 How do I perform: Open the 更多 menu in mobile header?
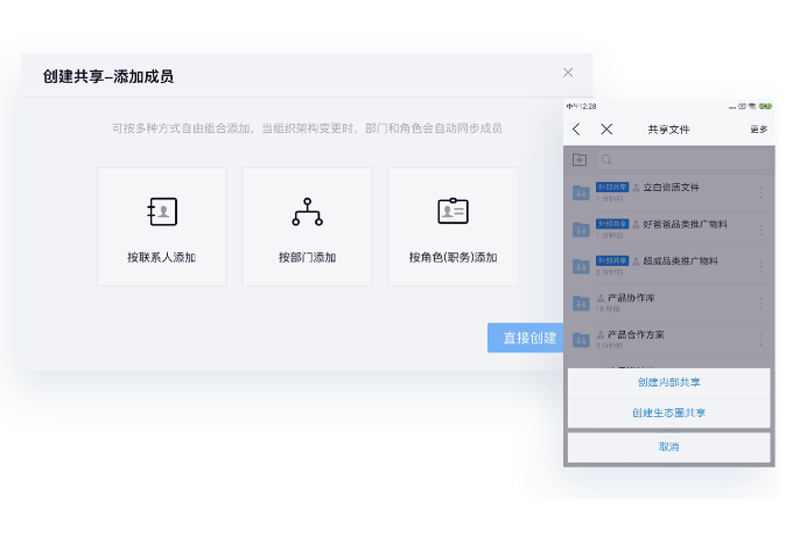(758, 130)
